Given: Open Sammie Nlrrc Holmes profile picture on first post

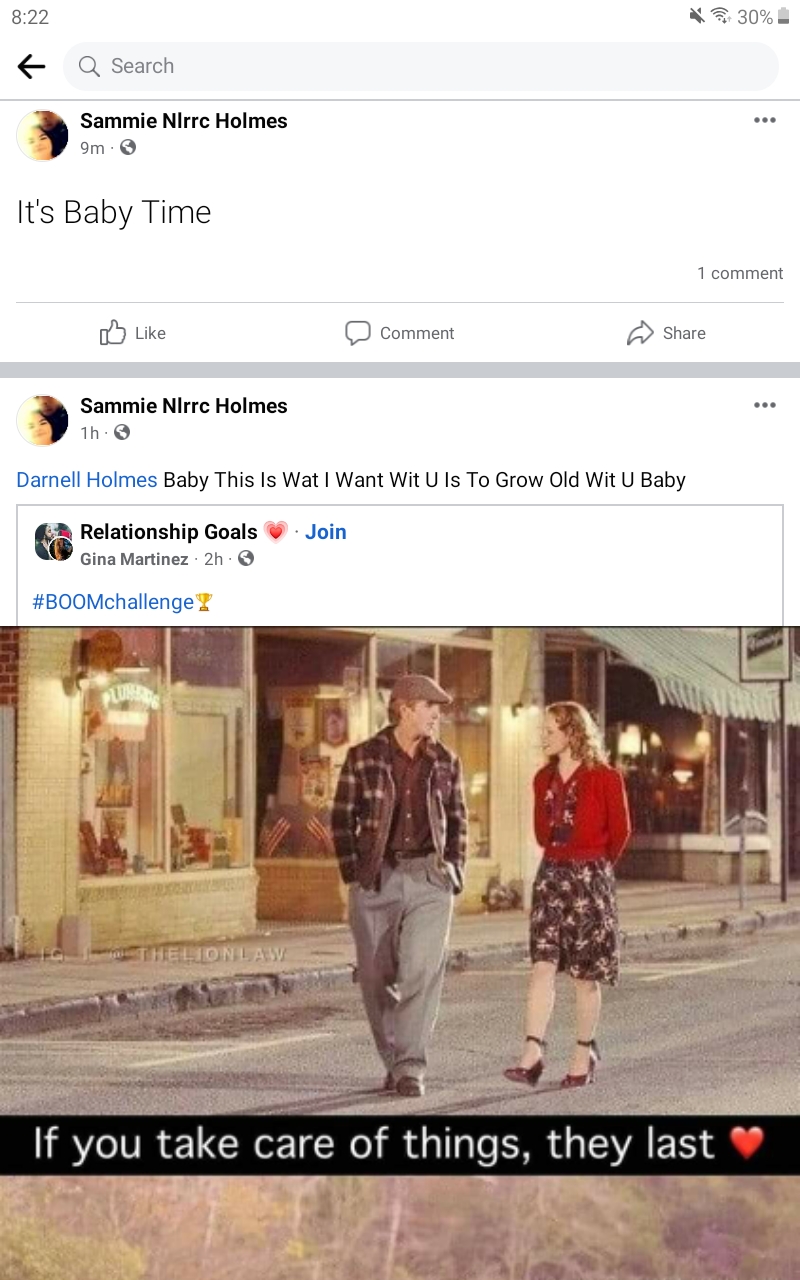Looking at the screenshot, I should pos(43,135).
